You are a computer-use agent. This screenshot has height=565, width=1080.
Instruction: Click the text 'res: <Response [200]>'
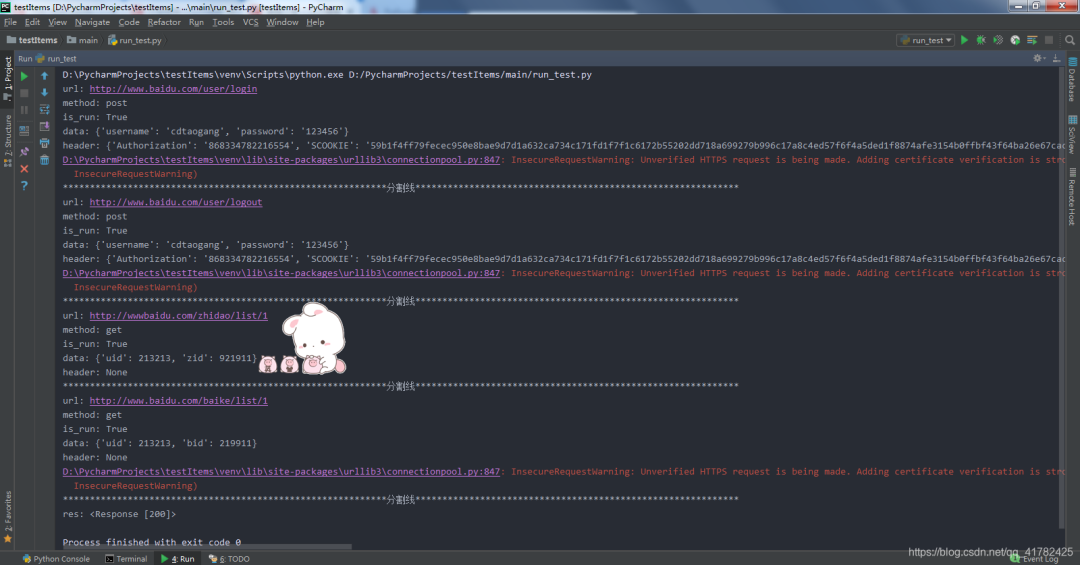[119, 514]
